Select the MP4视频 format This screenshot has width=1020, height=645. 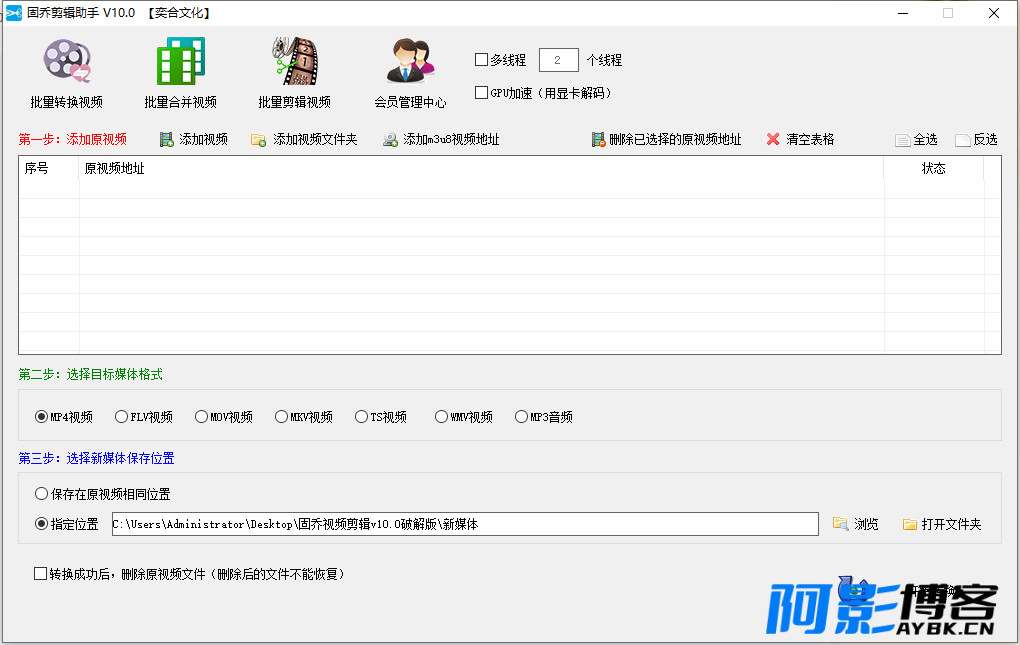tap(41, 417)
